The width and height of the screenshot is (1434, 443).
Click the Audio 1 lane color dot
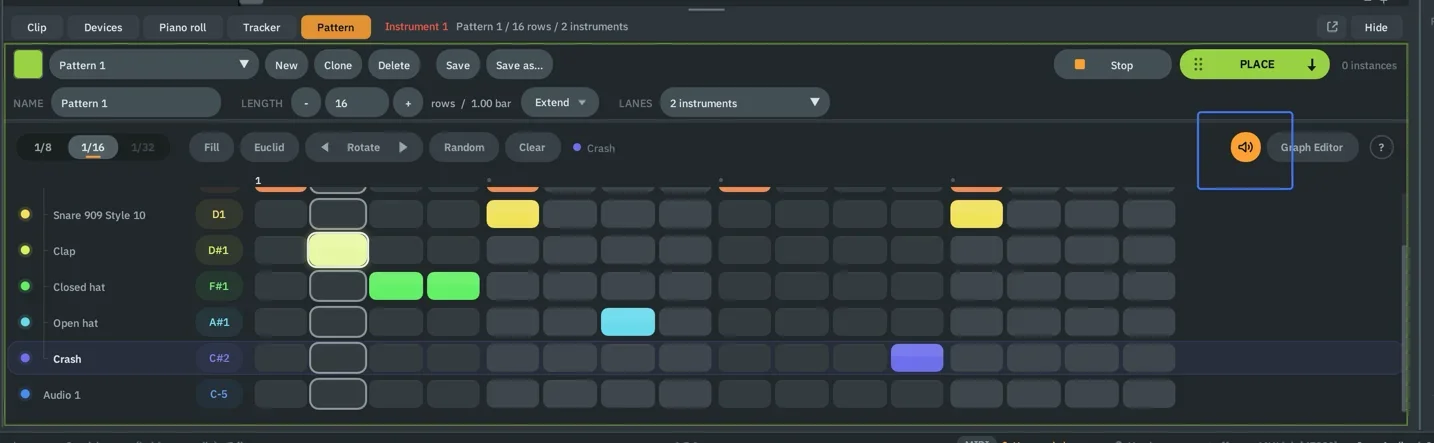click(25, 394)
